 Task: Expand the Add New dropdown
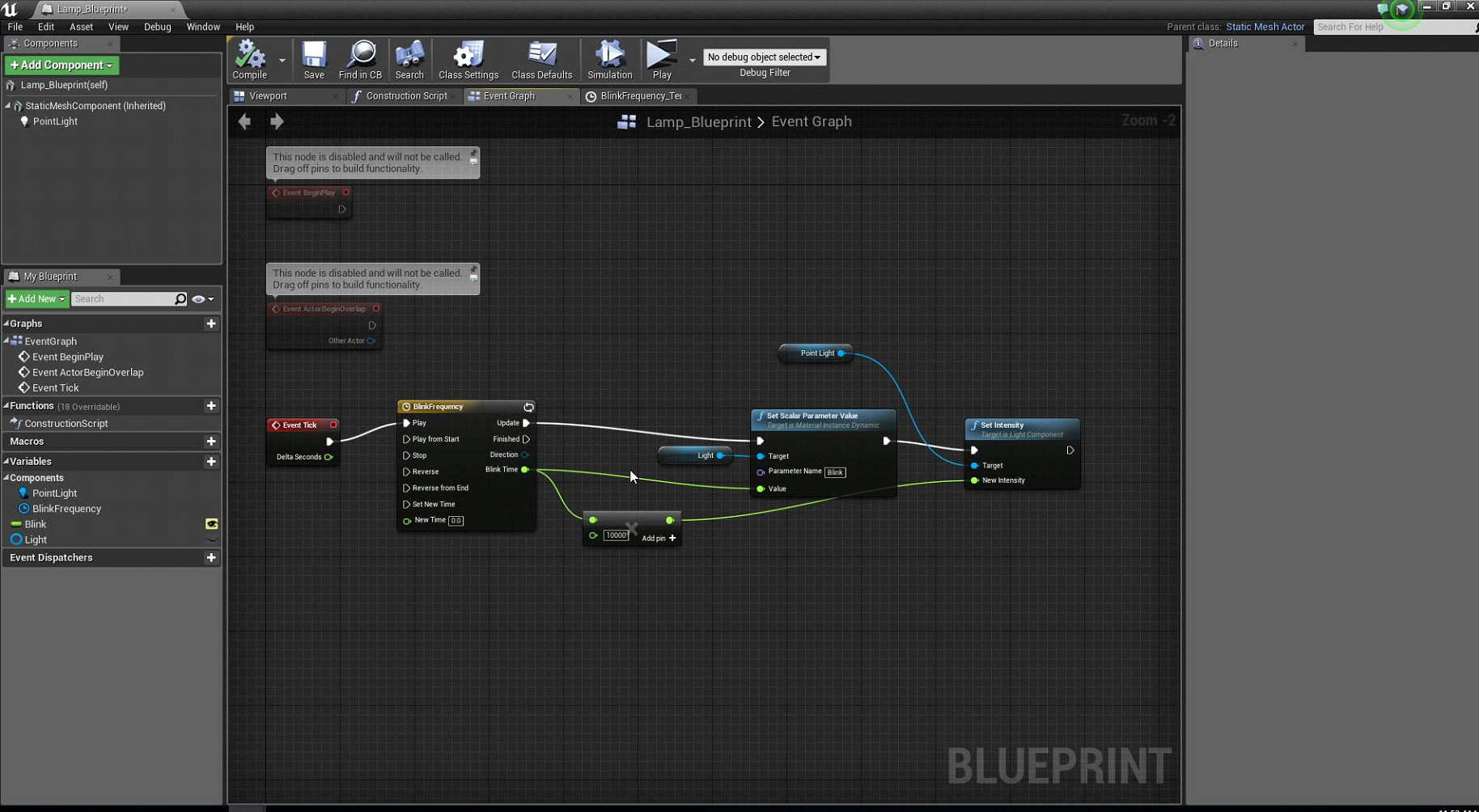[x=36, y=298]
